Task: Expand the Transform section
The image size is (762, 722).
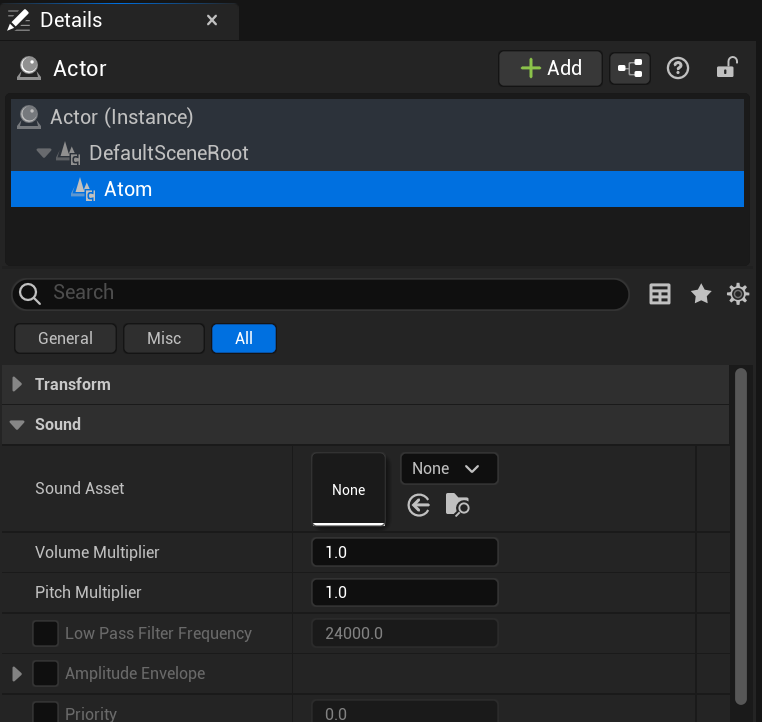Action: pos(17,384)
